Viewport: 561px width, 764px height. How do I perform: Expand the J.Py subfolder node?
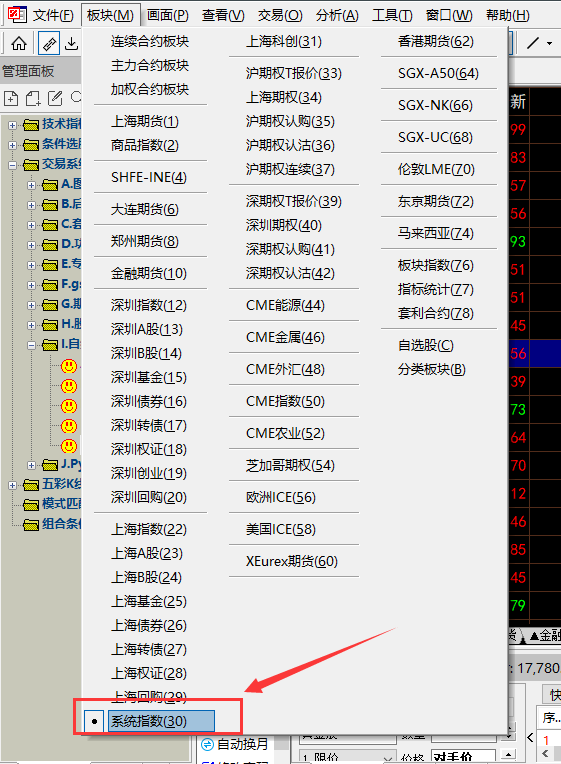[x=32, y=465]
